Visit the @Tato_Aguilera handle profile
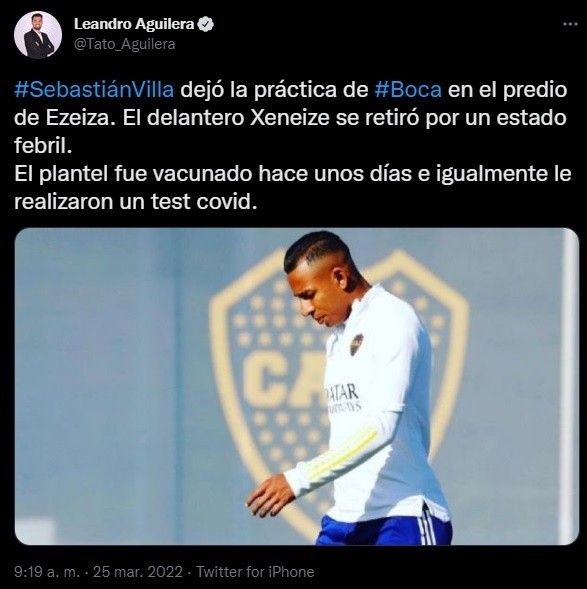 point(125,44)
